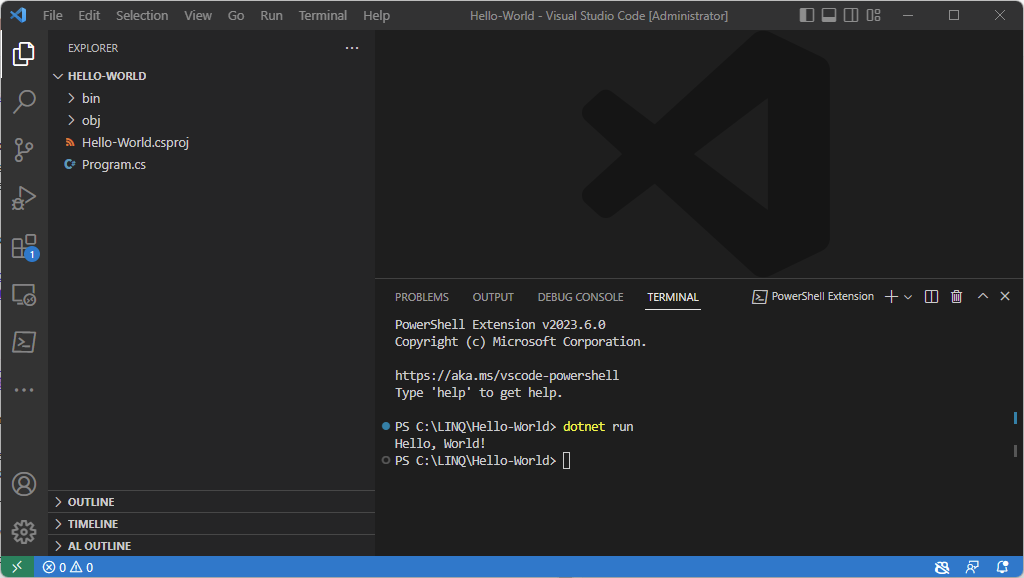Open Source Control view
This screenshot has width=1024, height=578.
coord(24,150)
